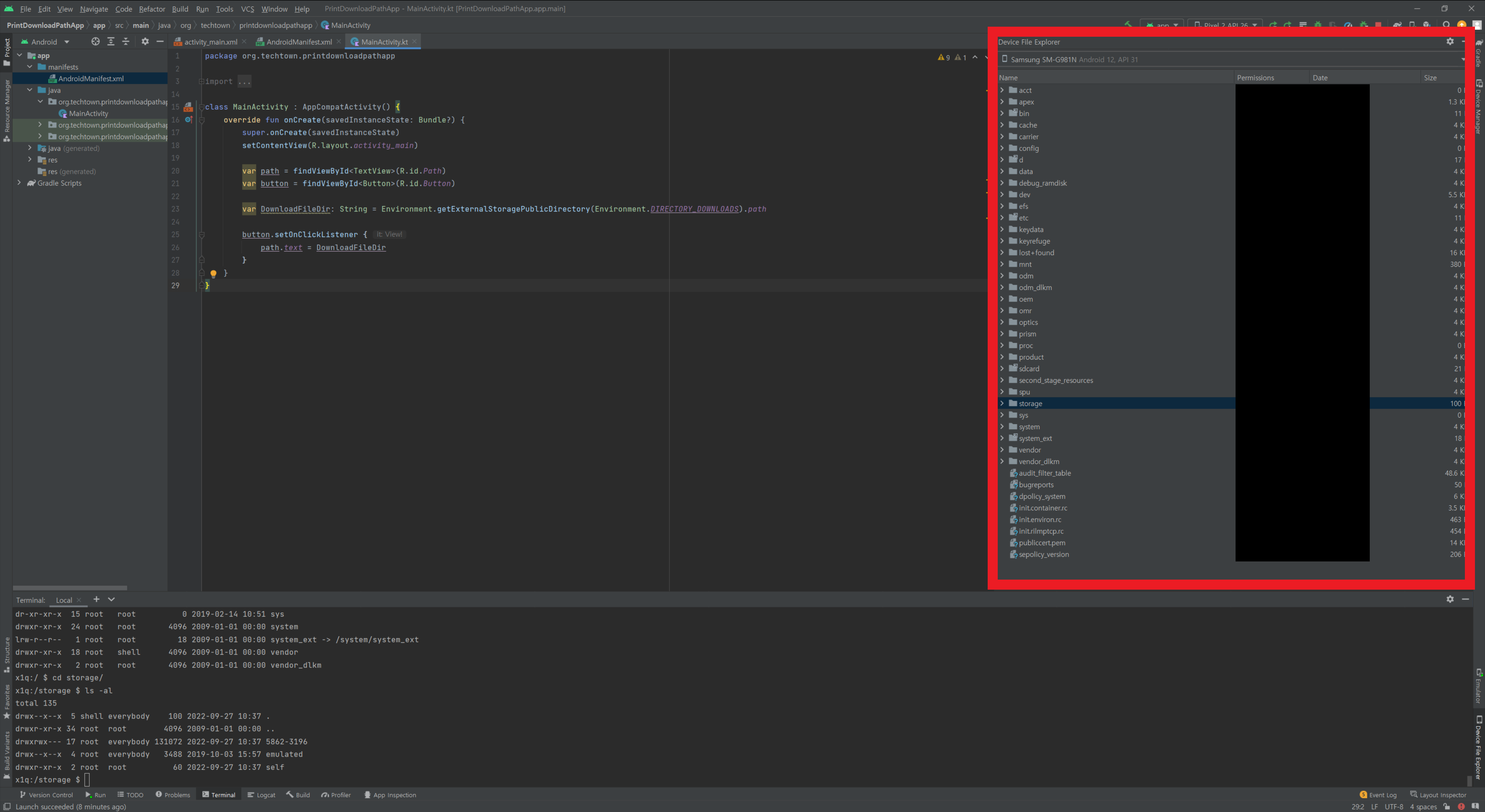1485x812 pixels.
Task: Add new terminal session with plus icon
Action: pos(96,599)
